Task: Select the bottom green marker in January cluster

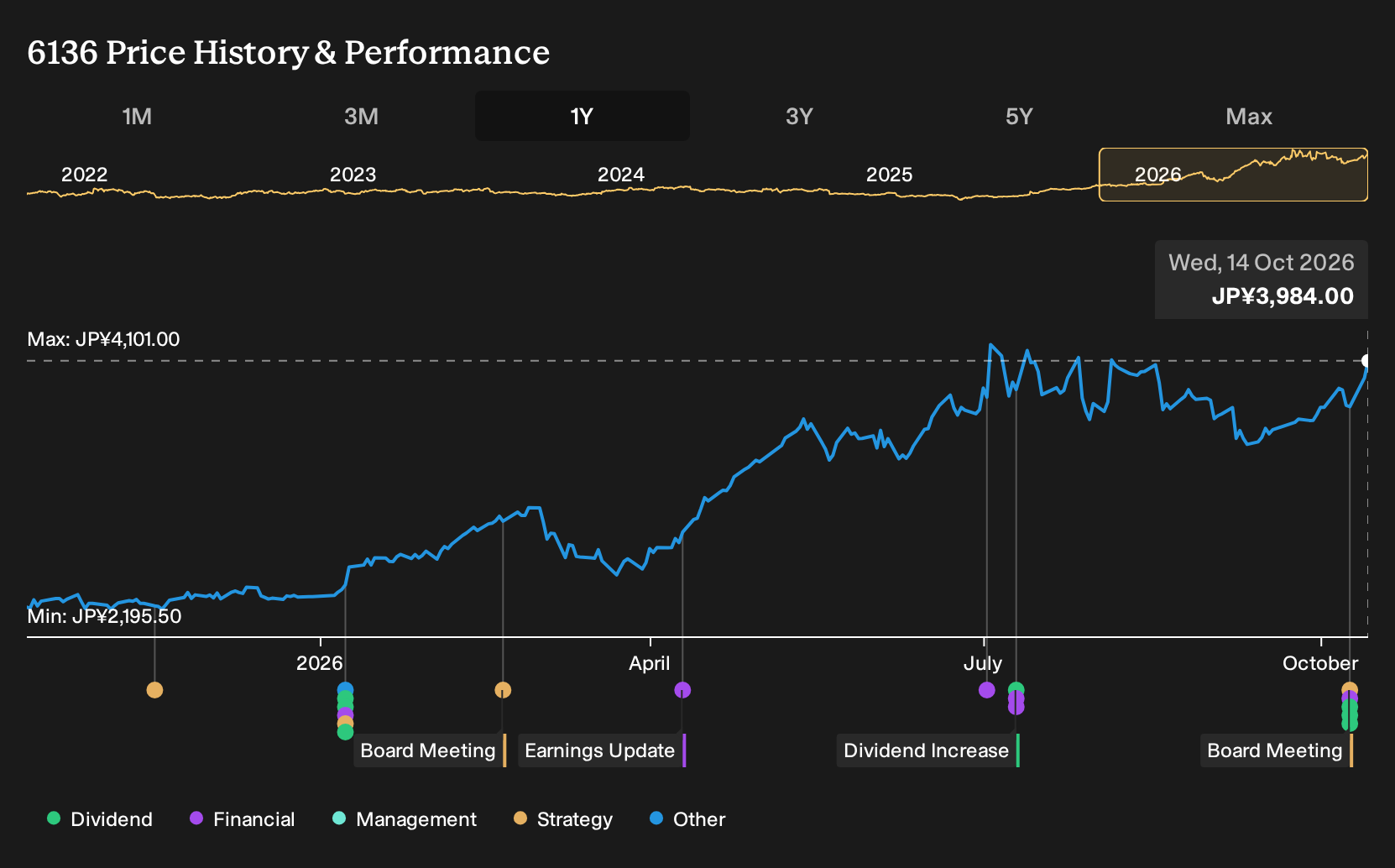Action: [x=345, y=732]
